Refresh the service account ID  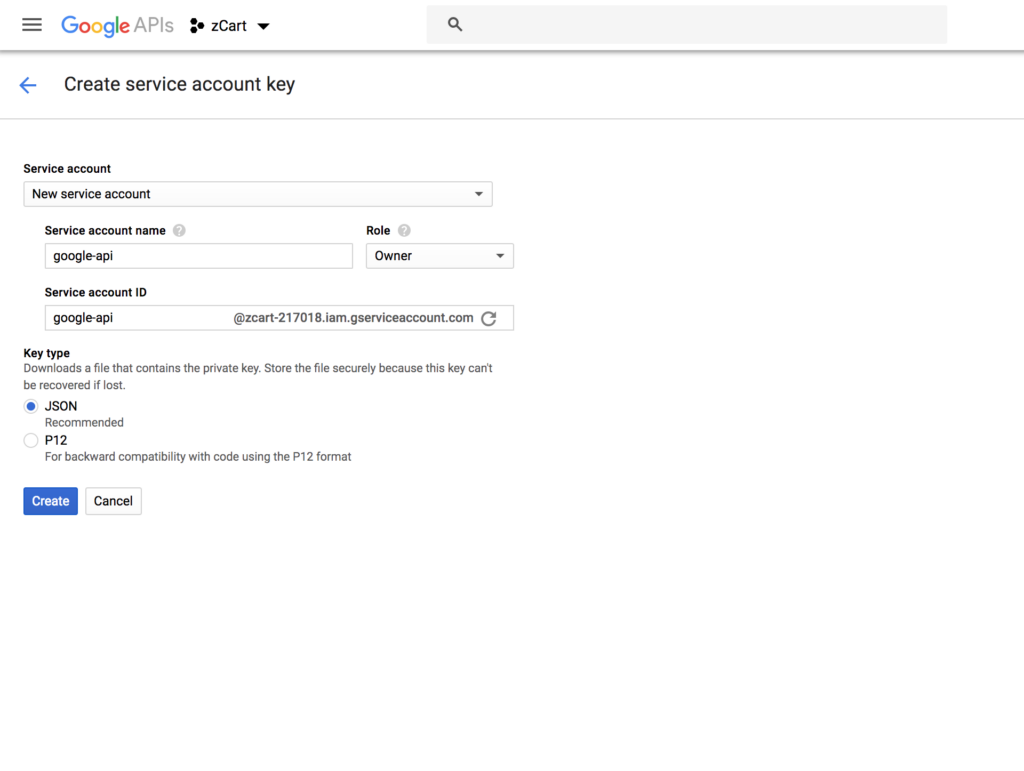tap(488, 318)
